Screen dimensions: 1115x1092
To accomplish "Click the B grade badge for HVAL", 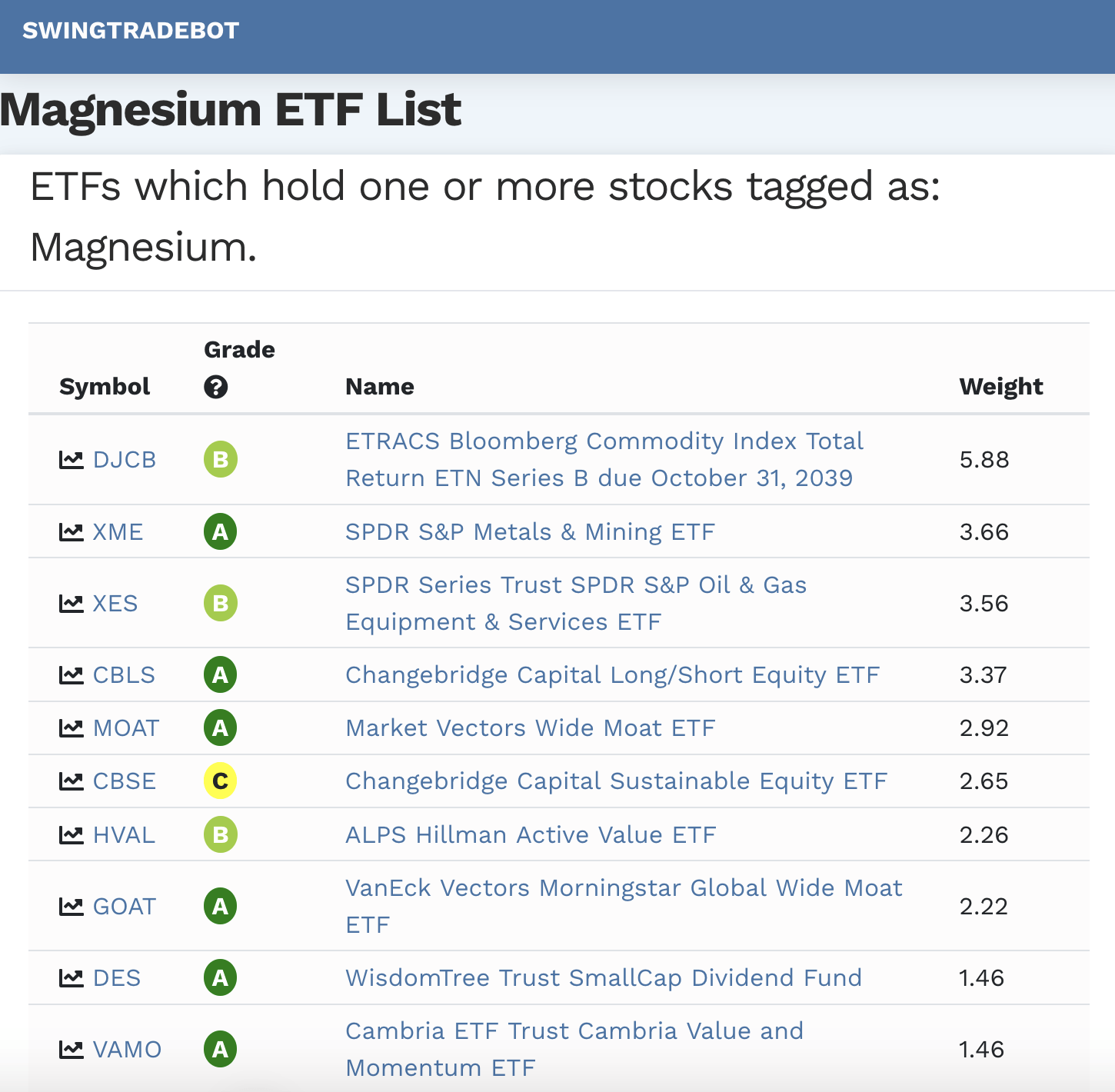I will coord(221,835).
